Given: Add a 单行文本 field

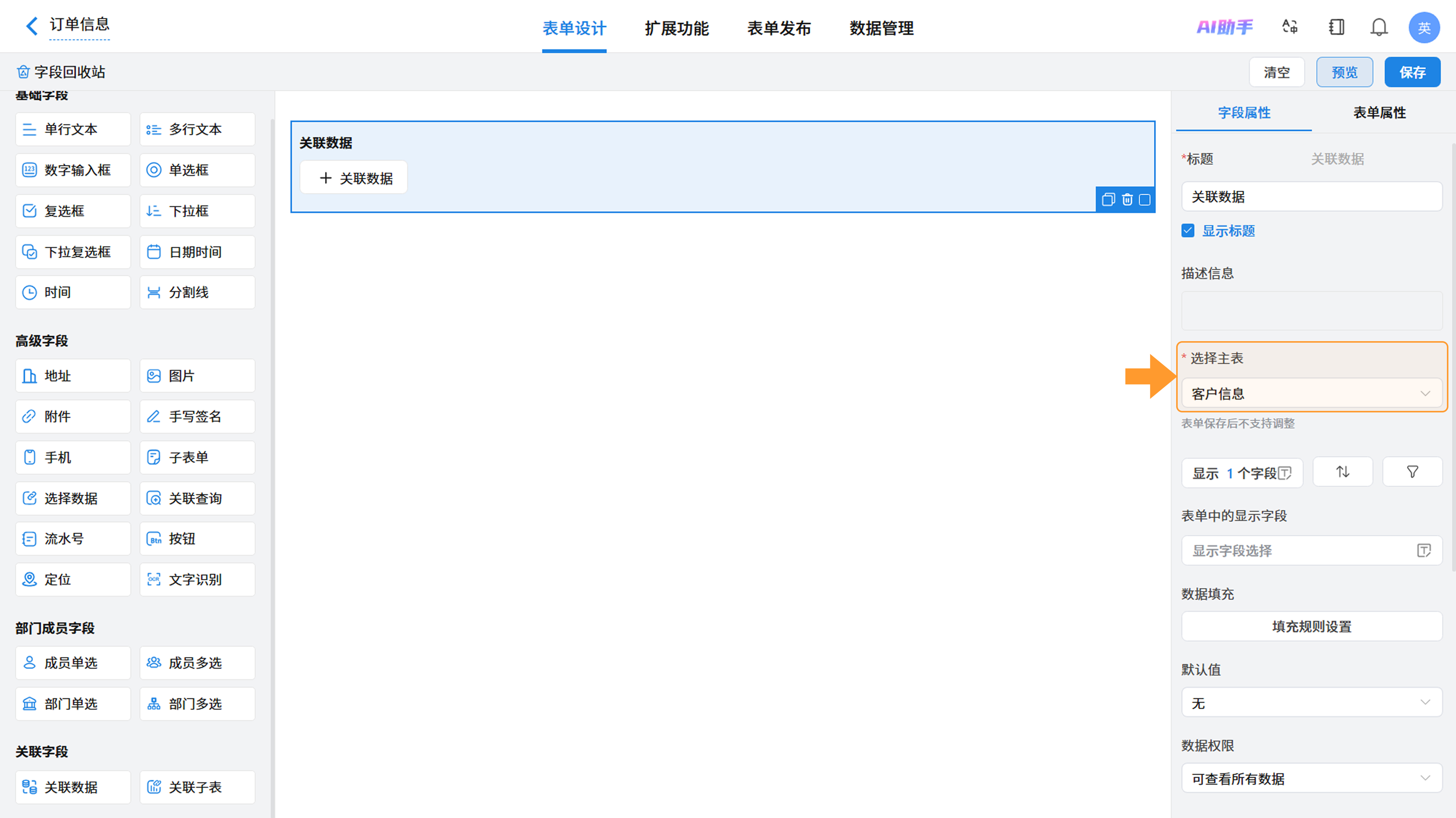Looking at the screenshot, I should point(73,129).
